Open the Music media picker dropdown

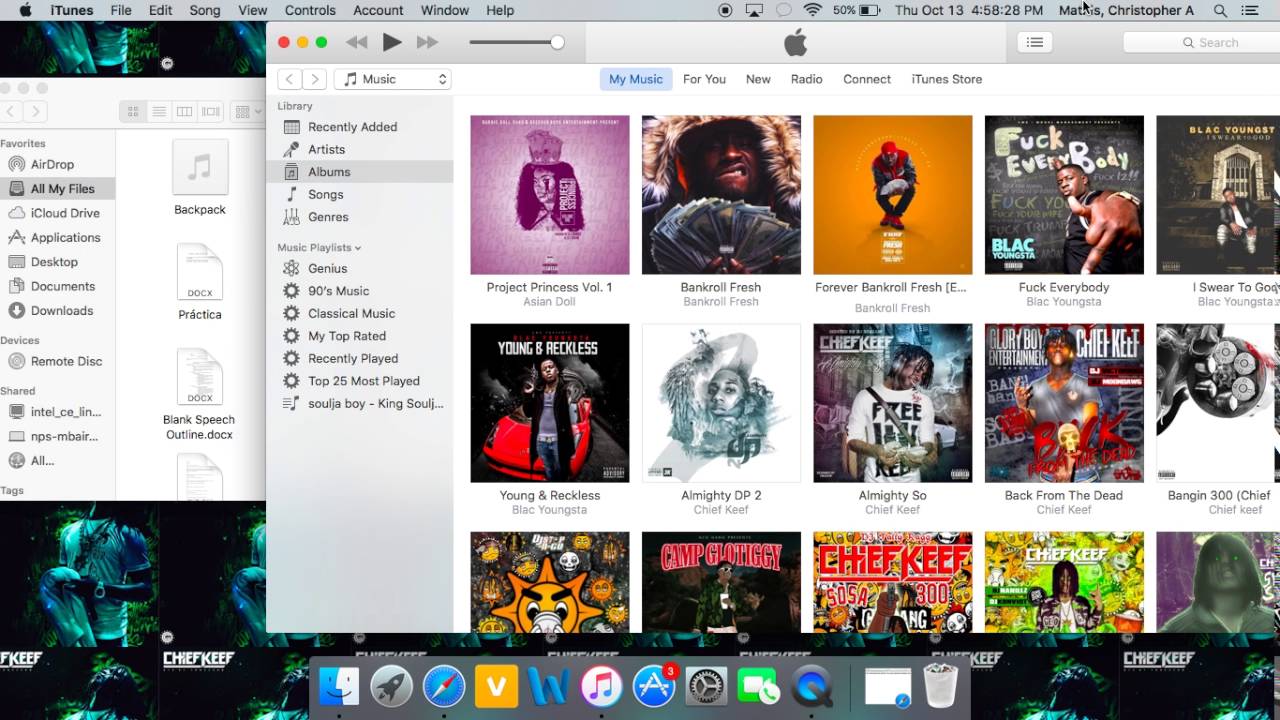(x=393, y=79)
